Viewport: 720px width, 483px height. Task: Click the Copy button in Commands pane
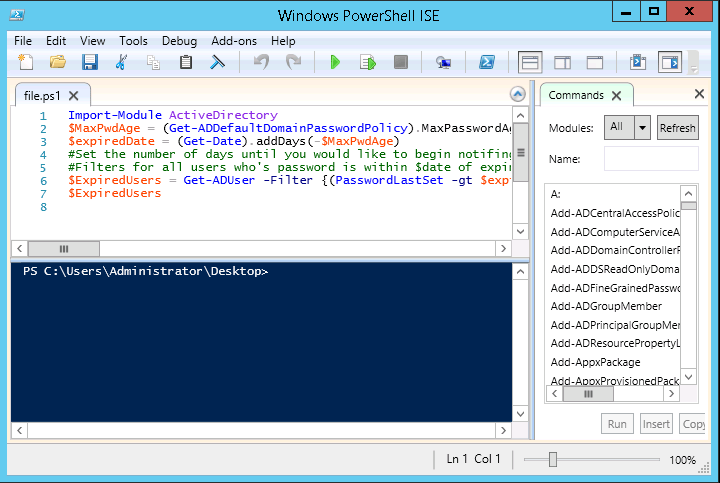click(x=692, y=424)
